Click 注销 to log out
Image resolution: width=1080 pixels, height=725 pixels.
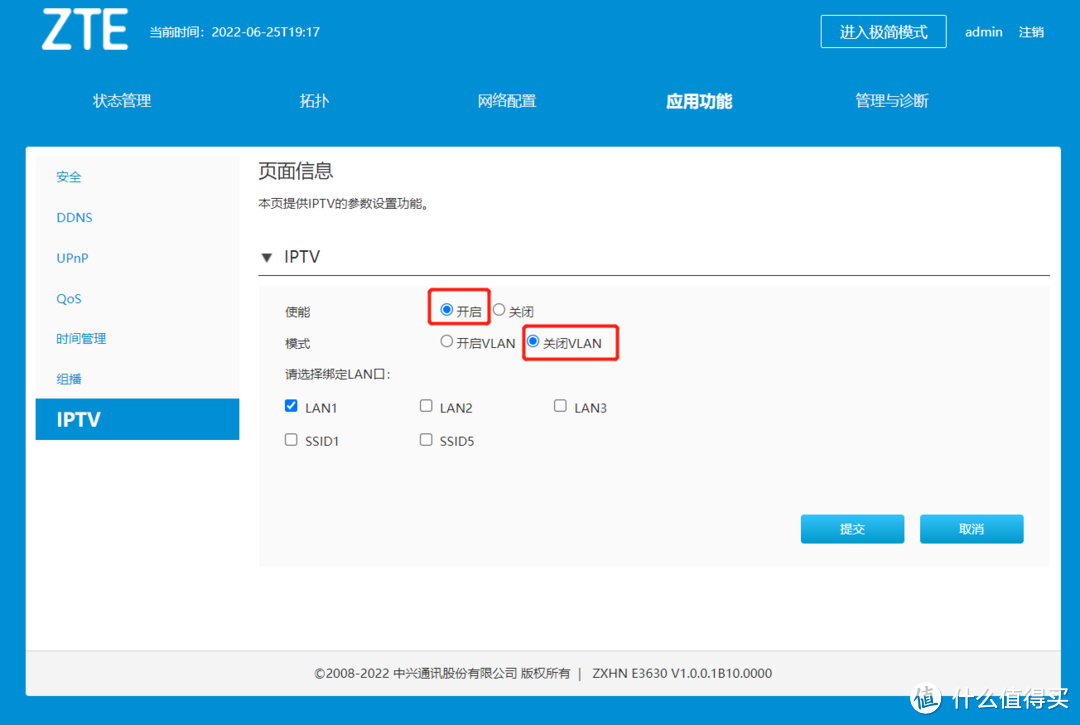(x=1031, y=31)
